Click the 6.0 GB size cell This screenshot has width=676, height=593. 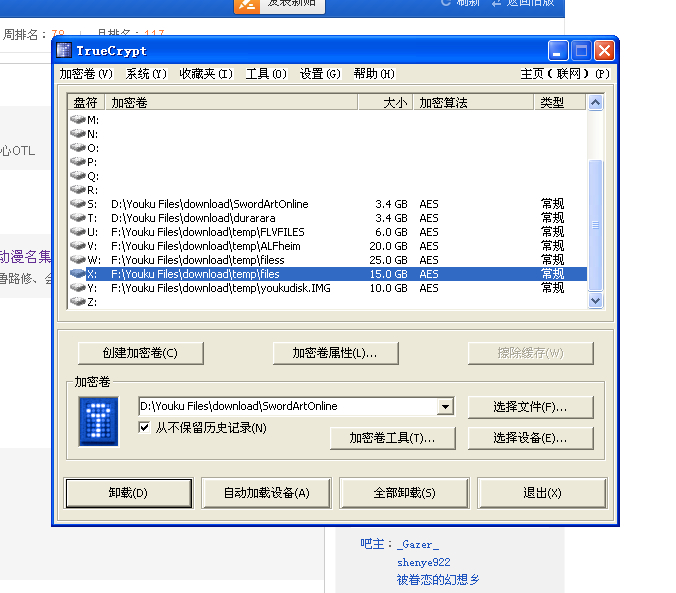pyautogui.click(x=391, y=232)
